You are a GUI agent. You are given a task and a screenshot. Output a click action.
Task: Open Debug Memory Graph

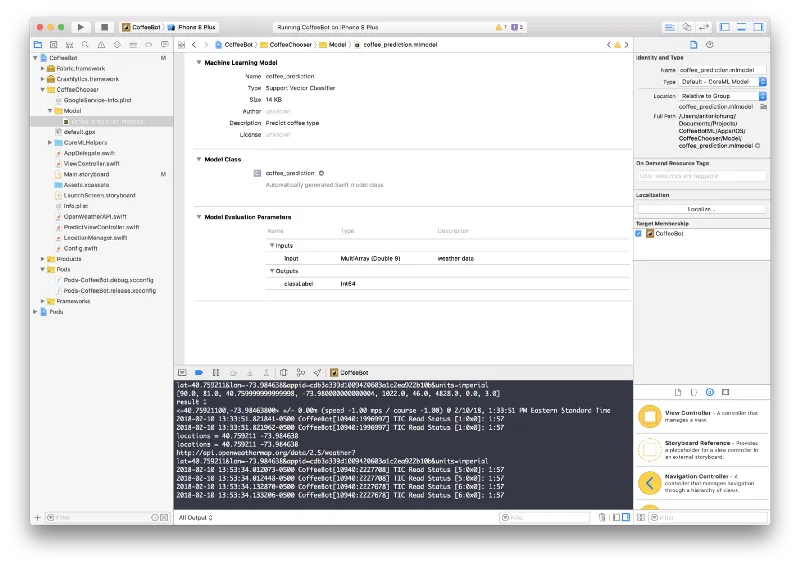pos(301,373)
